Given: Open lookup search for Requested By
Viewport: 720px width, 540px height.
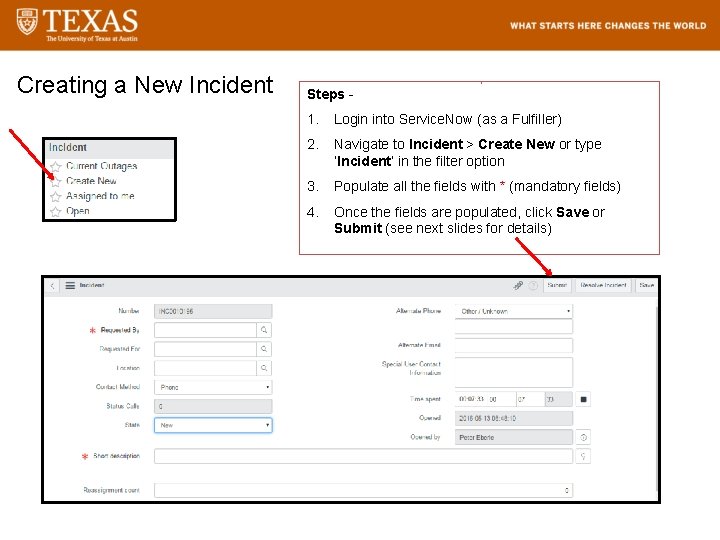Looking at the screenshot, I should point(264,330).
